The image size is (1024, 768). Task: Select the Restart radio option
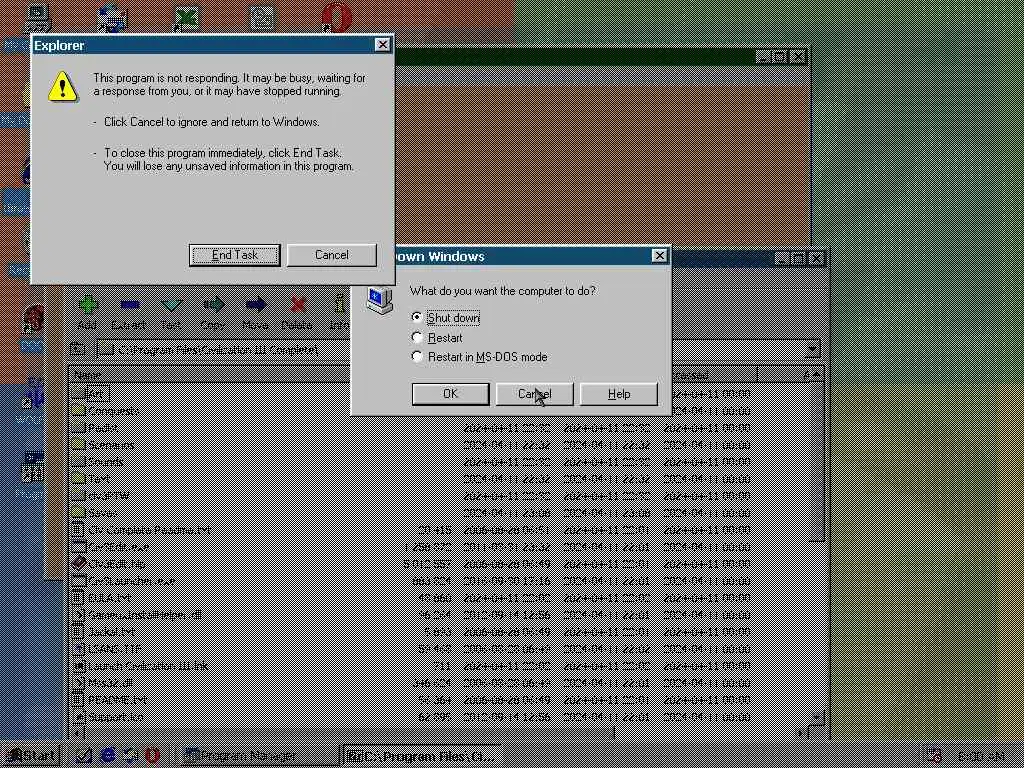417,338
